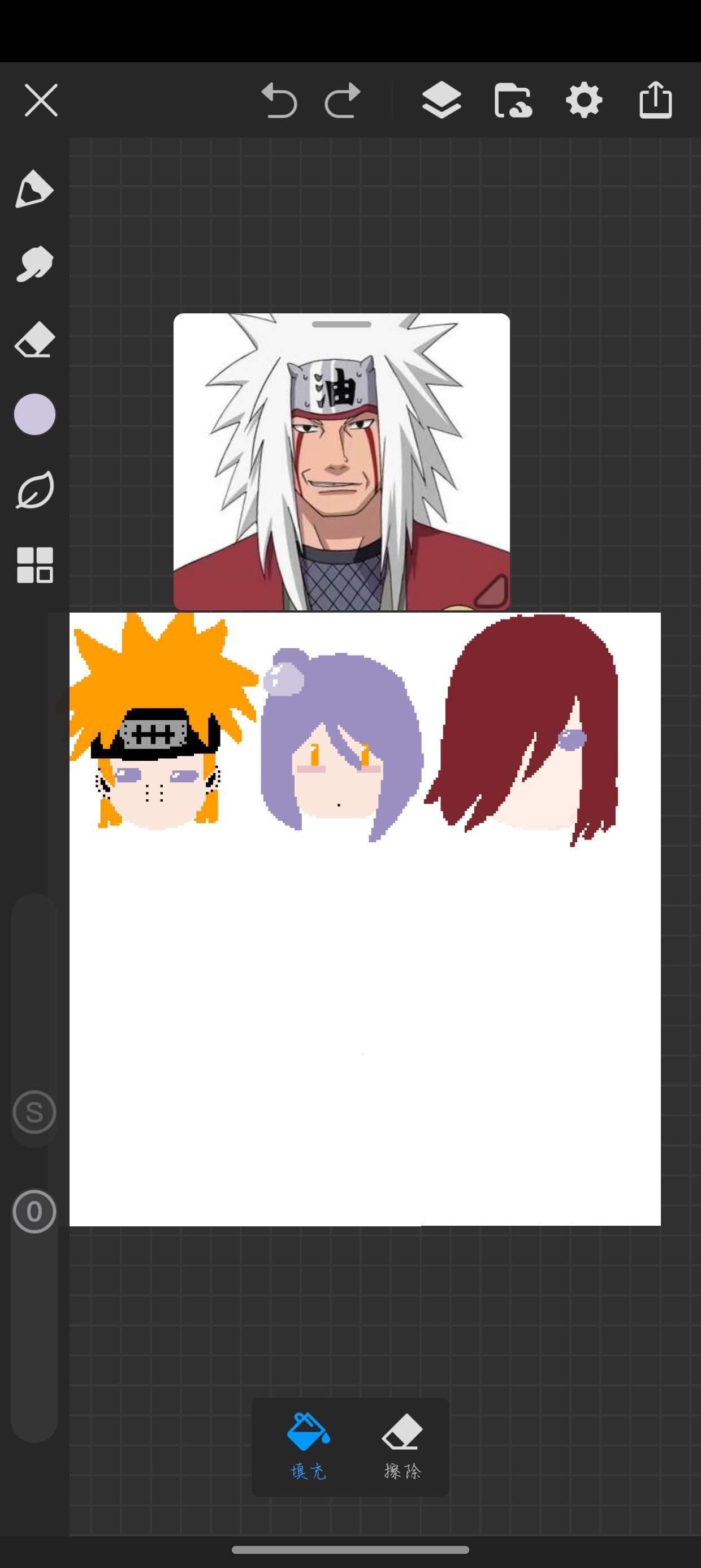The height and width of the screenshot is (1568, 701).
Task: Redo the undone action
Action: 343,101
